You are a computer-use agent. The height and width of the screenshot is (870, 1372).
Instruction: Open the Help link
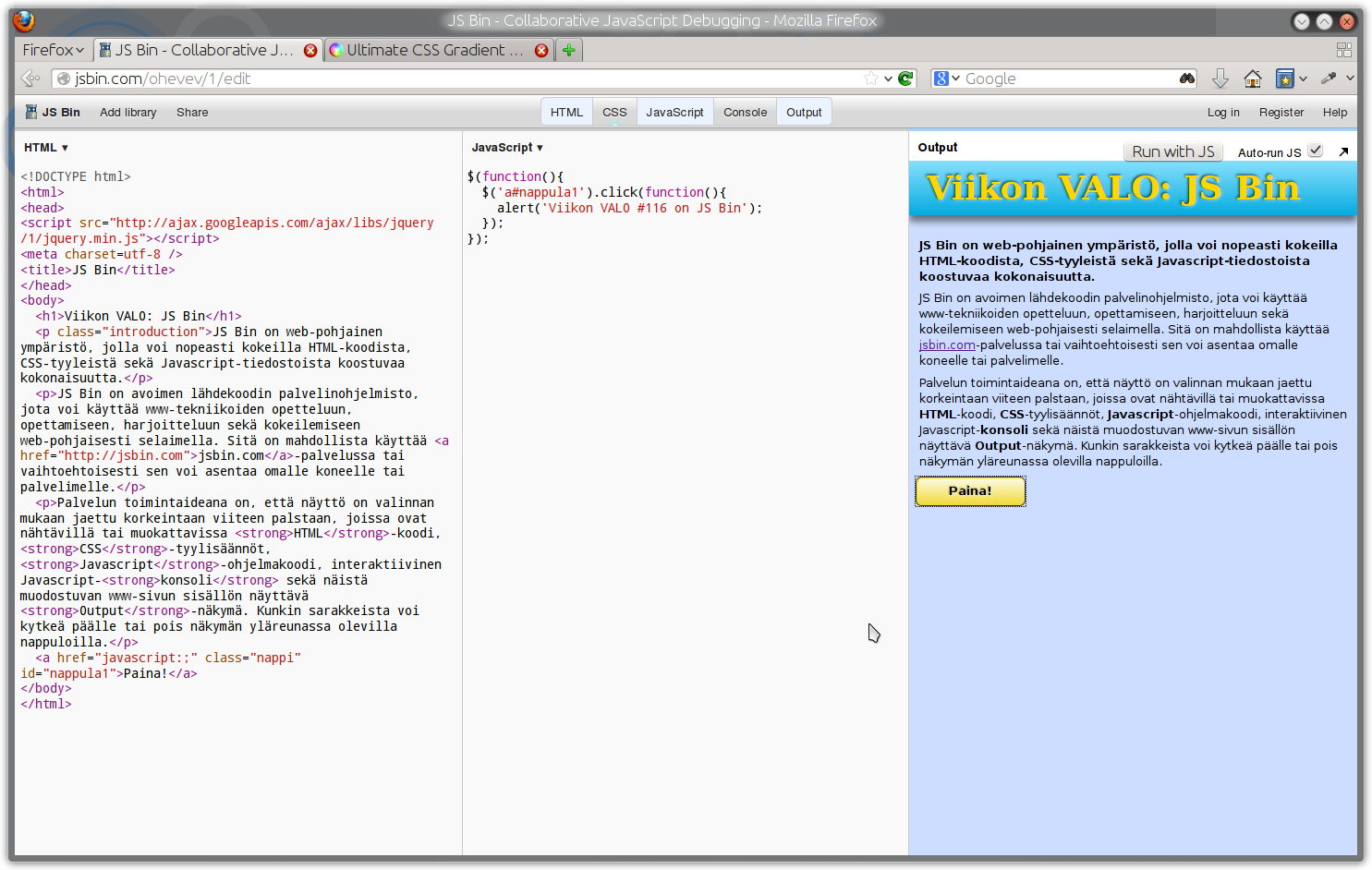(x=1335, y=112)
